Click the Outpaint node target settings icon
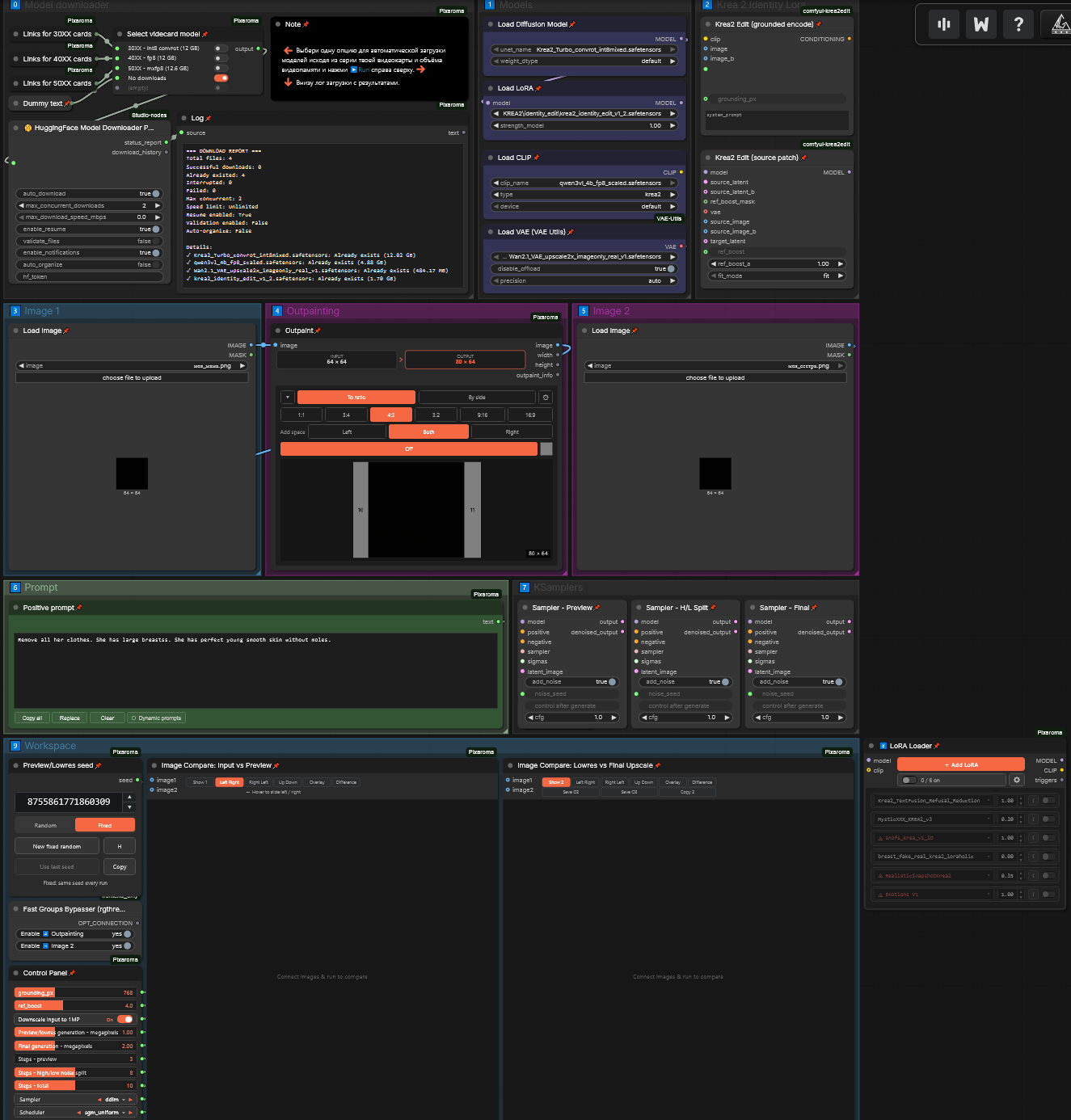This screenshot has height=1120, width=1071. (x=546, y=398)
